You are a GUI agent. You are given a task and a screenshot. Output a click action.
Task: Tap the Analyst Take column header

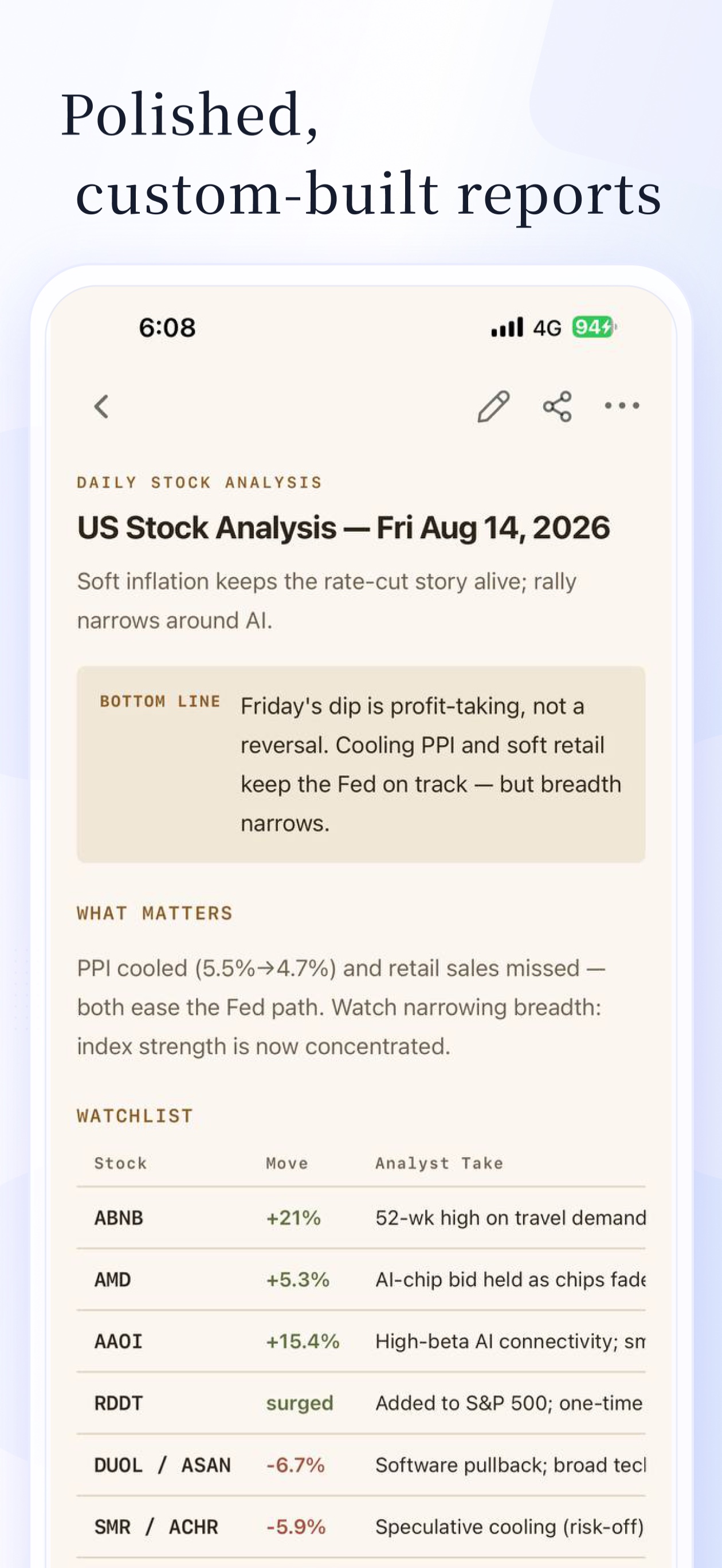tap(439, 1163)
